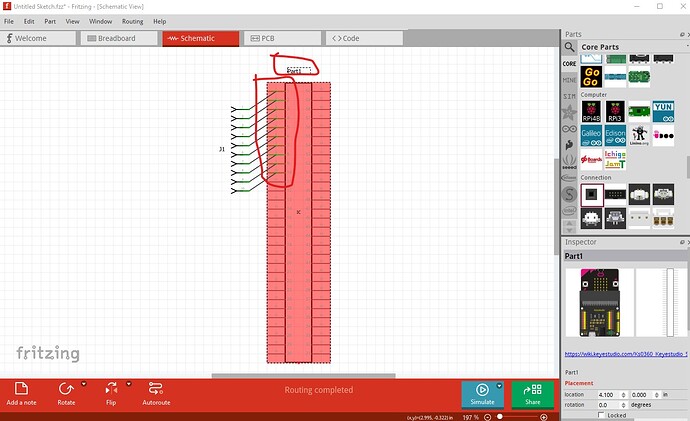Click the parts search magnifier icon
690x421 pixels.
coord(569,47)
